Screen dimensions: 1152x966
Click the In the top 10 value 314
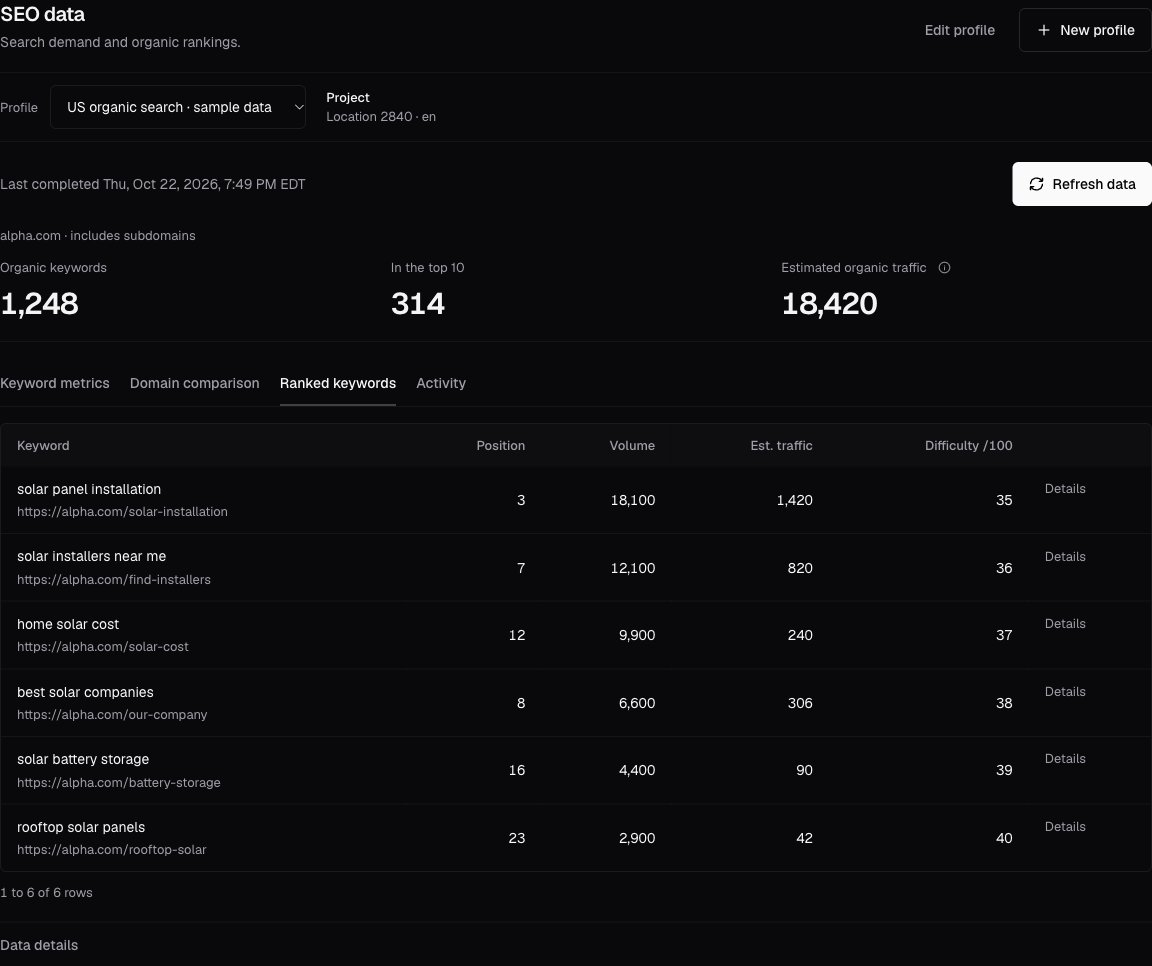click(418, 304)
